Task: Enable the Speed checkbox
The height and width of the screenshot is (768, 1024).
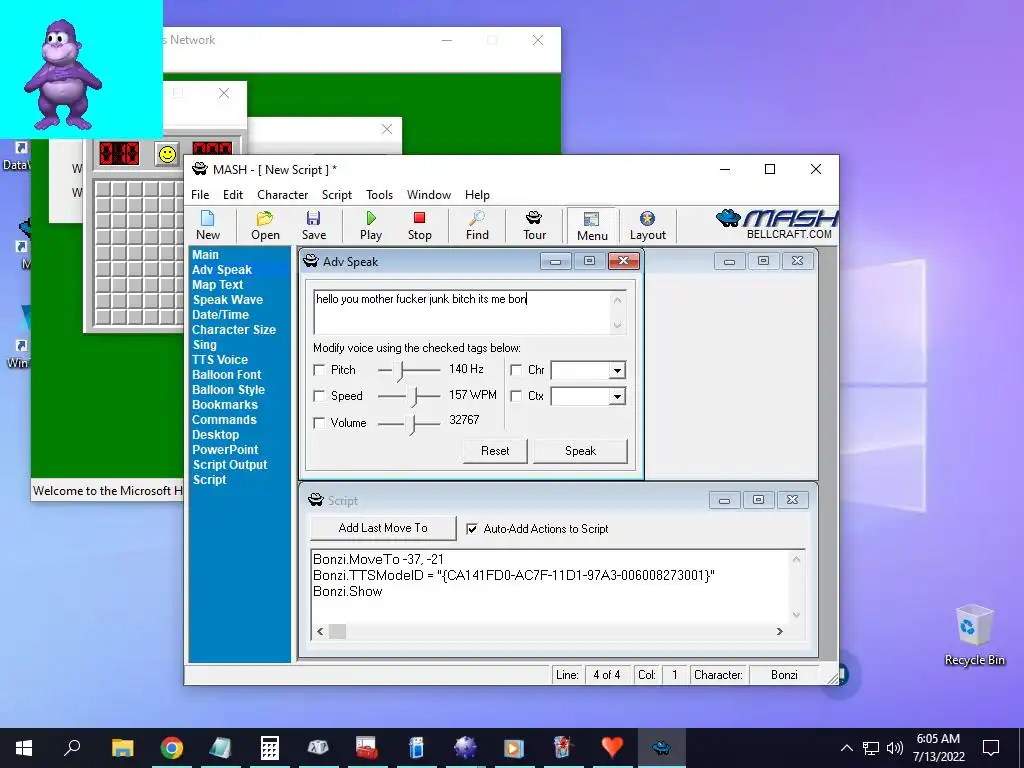Action: 319,396
